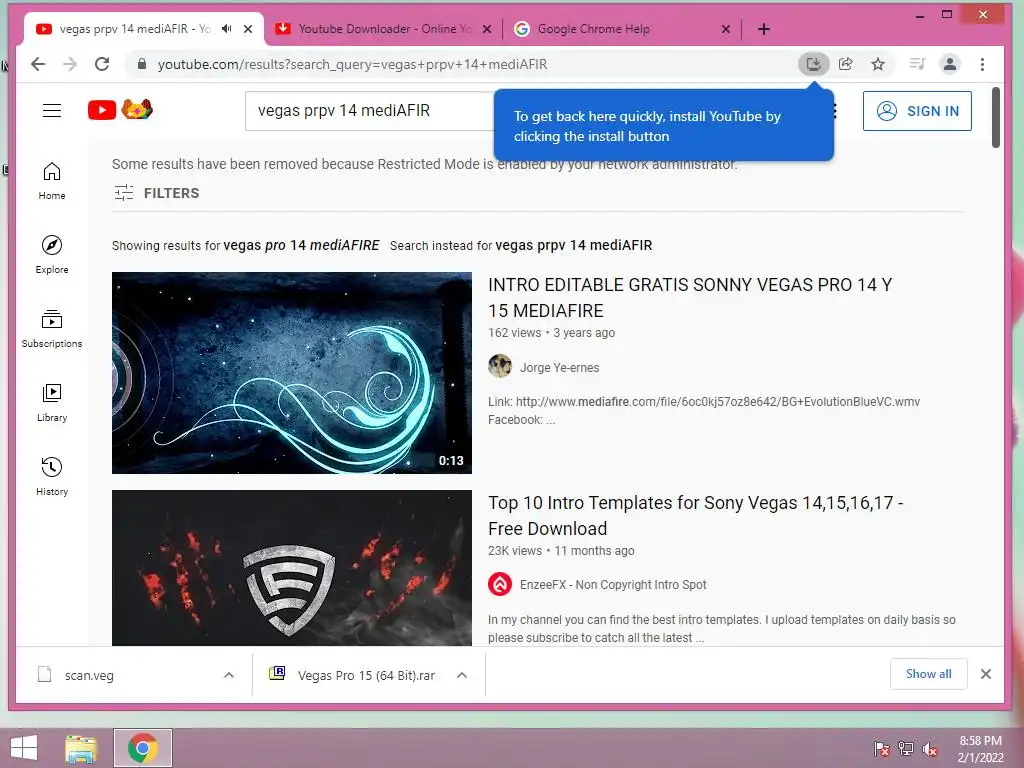Screen dimensions: 1024x768
Task: Click the YouTube logo
Action: 120,110
